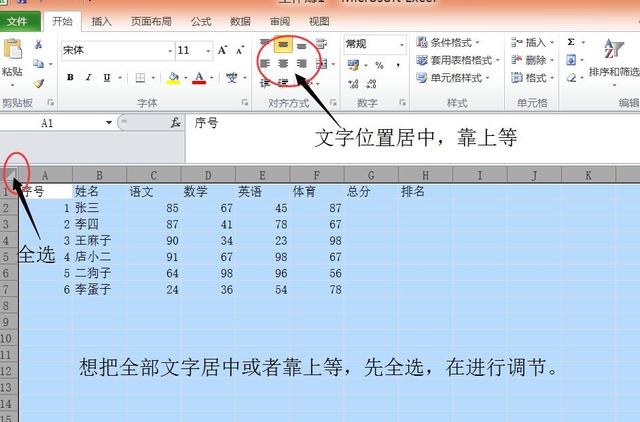
Task: Click the Sort and Filter (排序和筛选) icon
Action: click(613, 49)
